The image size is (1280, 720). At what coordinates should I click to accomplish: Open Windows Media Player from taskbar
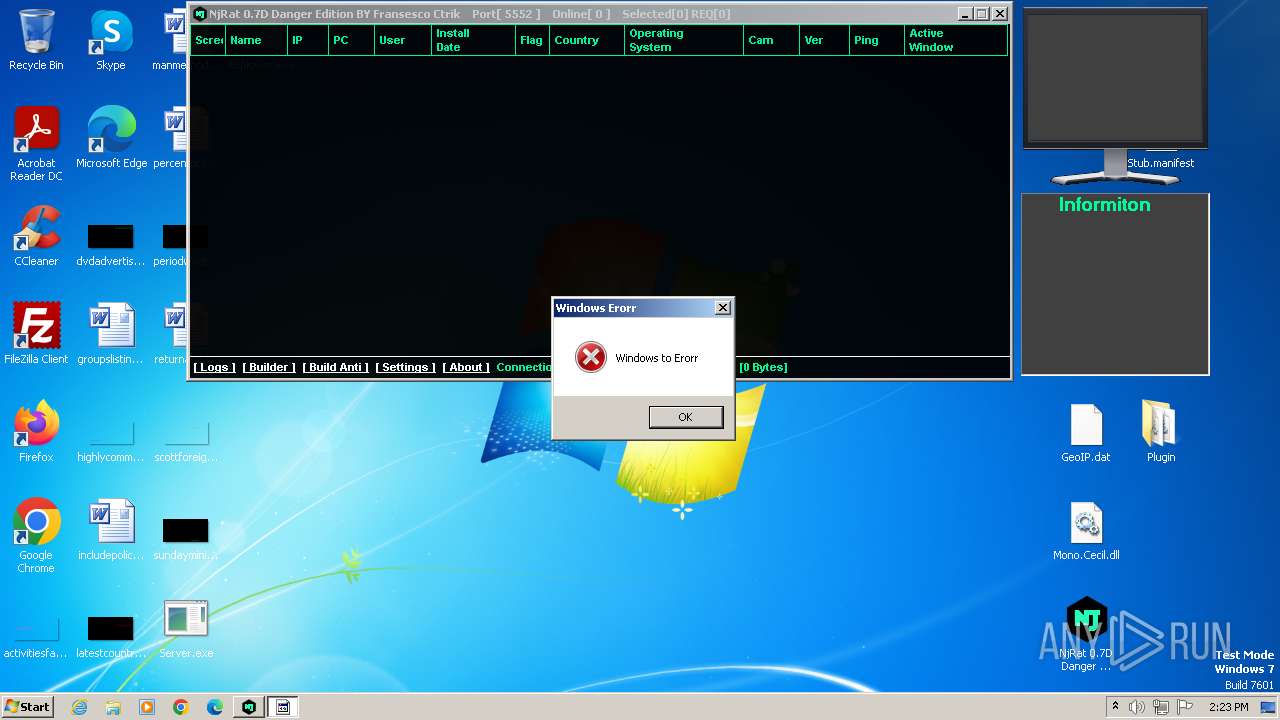[x=147, y=707]
